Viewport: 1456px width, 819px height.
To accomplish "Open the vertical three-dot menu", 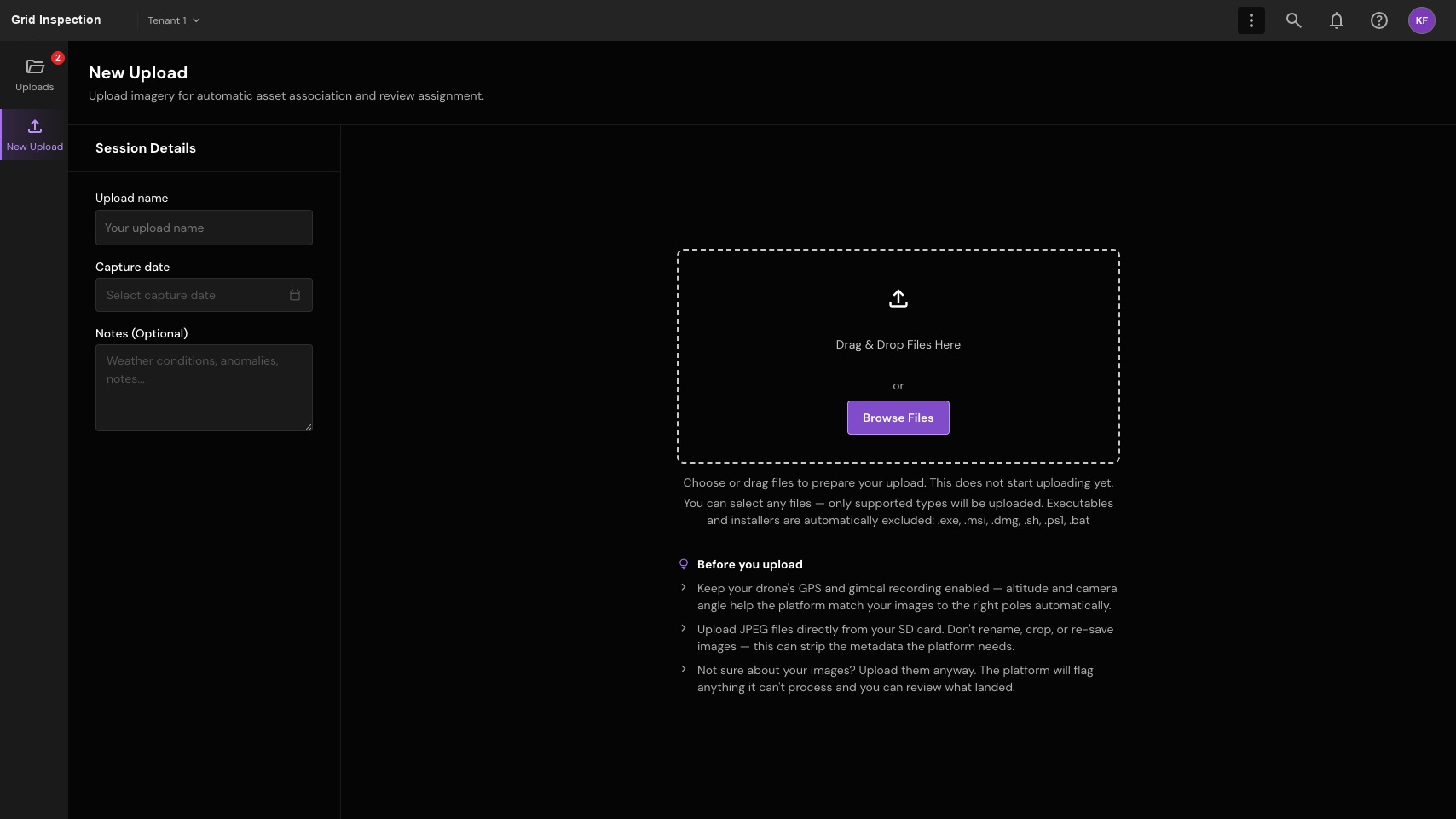I will [1251, 20].
